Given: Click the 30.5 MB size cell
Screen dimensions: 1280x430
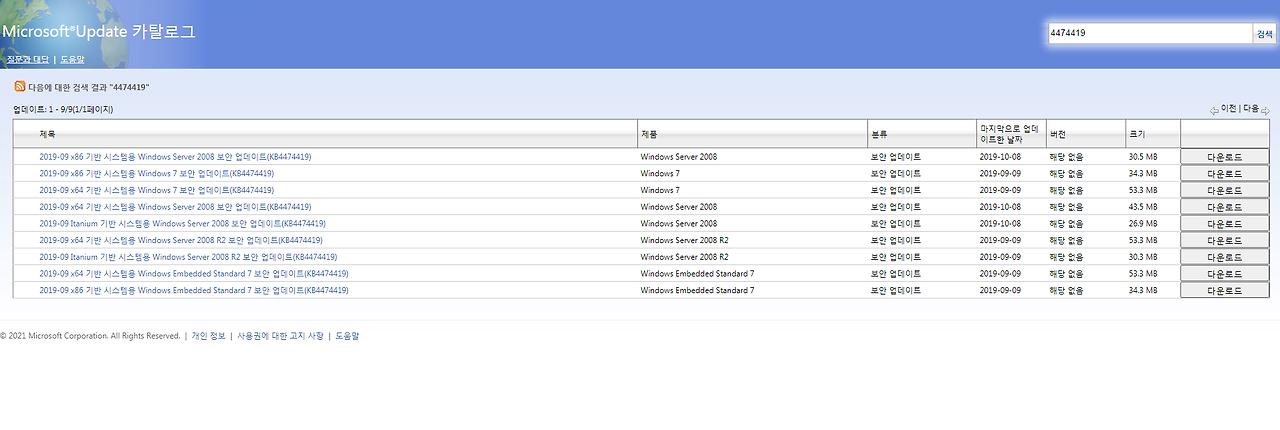Looking at the screenshot, I should pos(1143,157).
